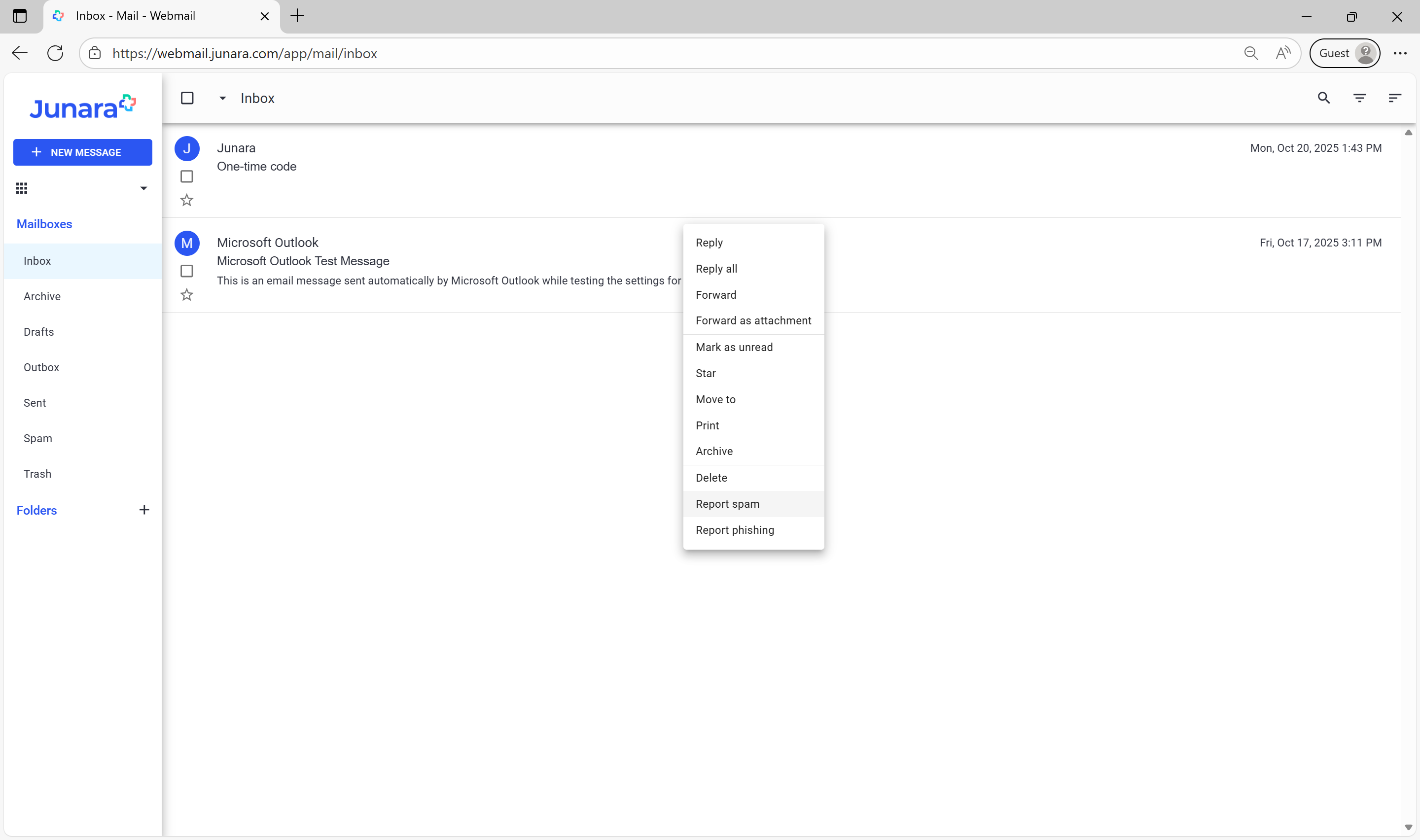The image size is (1420, 840).
Task: Open the search magnifier in mail toolbar
Action: (1324, 98)
